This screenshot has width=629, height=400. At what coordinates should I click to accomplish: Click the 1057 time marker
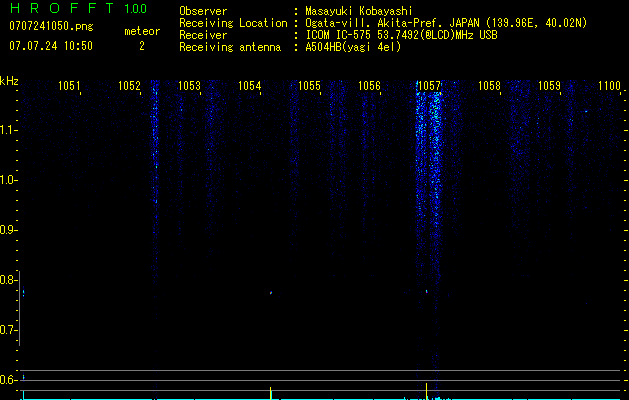pyautogui.click(x=429, y=86)
